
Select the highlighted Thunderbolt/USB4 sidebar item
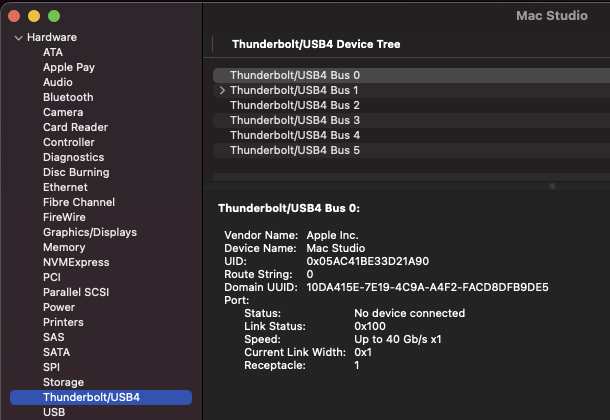[101, 397]
